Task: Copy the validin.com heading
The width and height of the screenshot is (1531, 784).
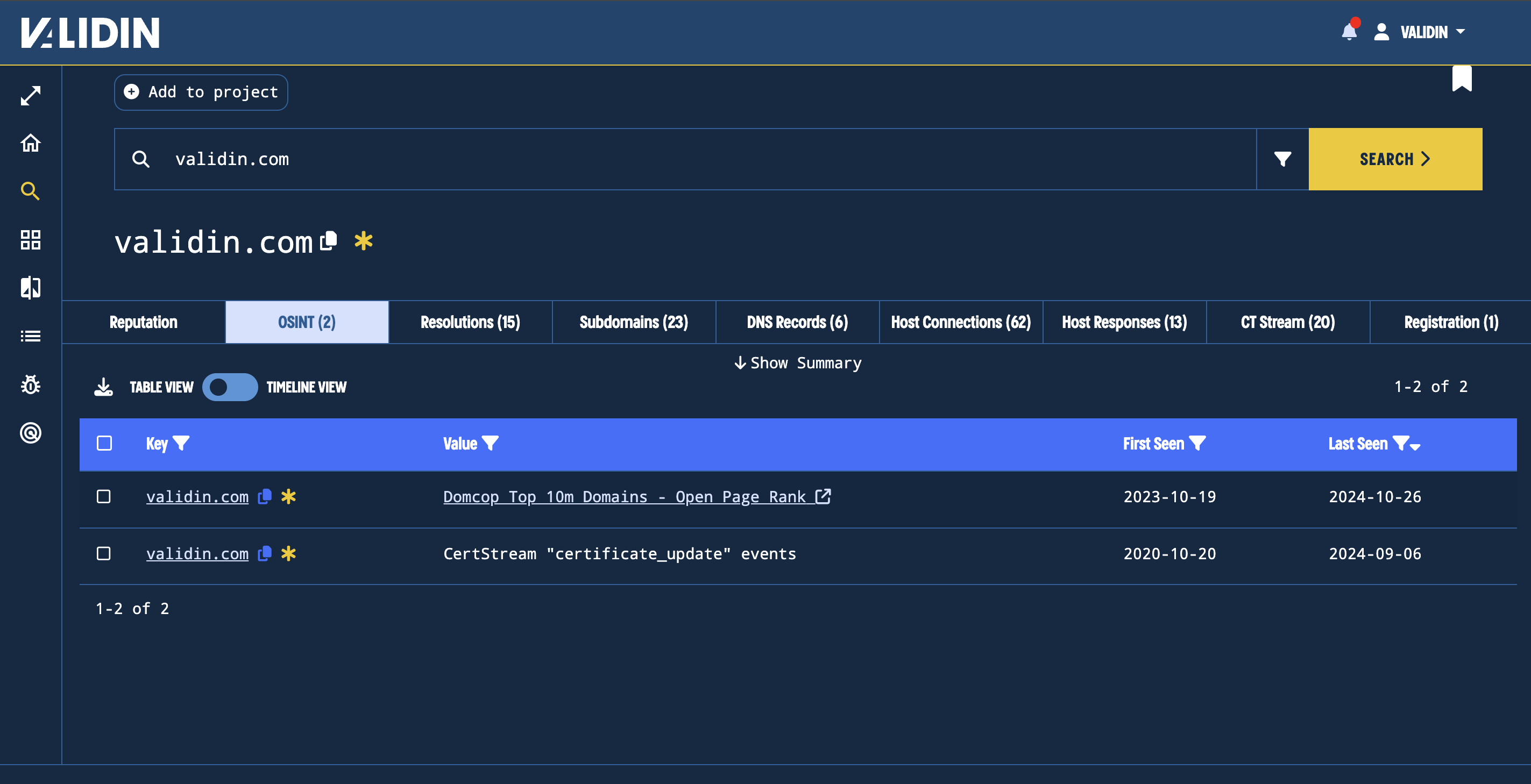Action: 329,240
